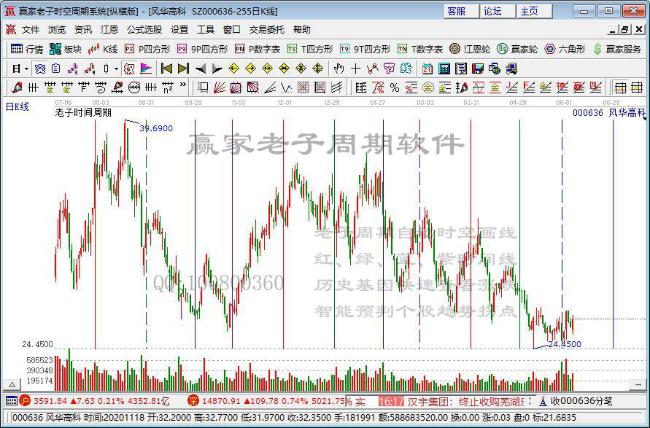This screenshot has width=650, height=428.
Task: Click the 日K线 chart label
Action: tap(17, 107)
